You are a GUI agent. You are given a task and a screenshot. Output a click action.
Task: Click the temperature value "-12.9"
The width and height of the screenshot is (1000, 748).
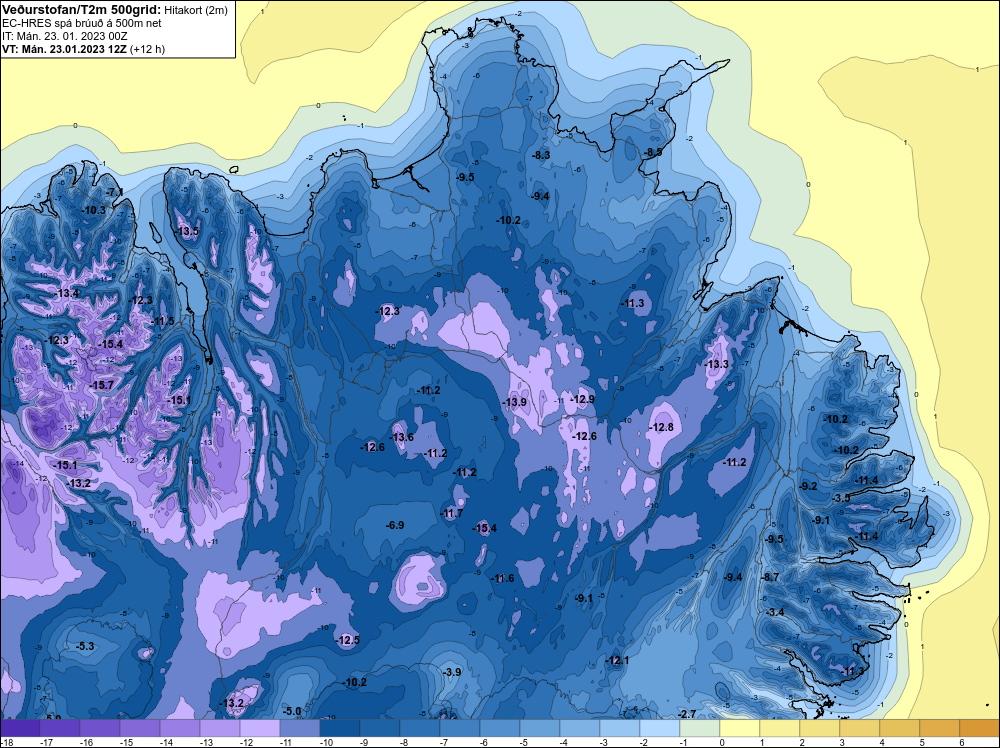tap(582, 399)
